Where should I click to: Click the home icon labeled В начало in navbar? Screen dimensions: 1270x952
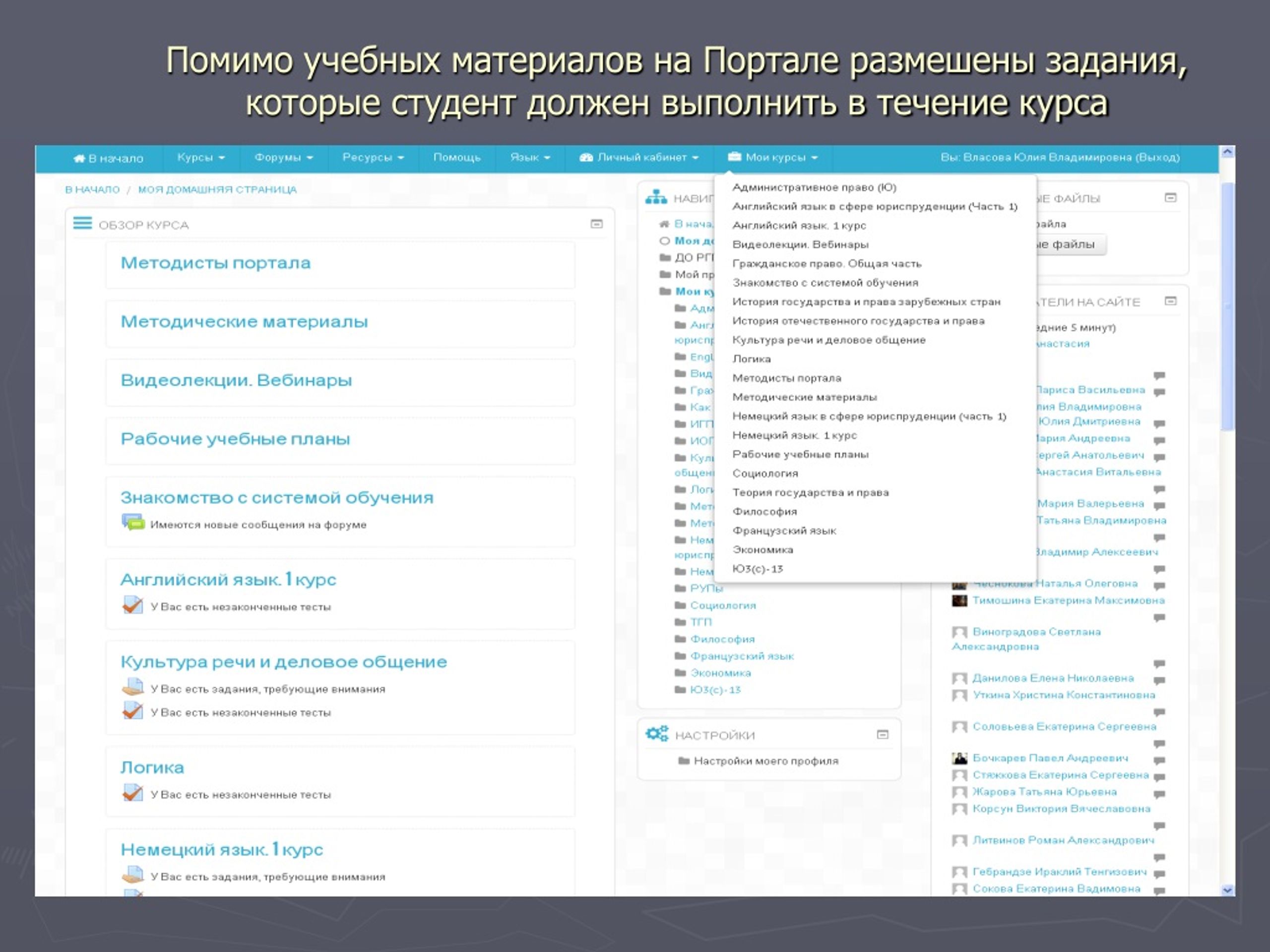click(79, 158)
